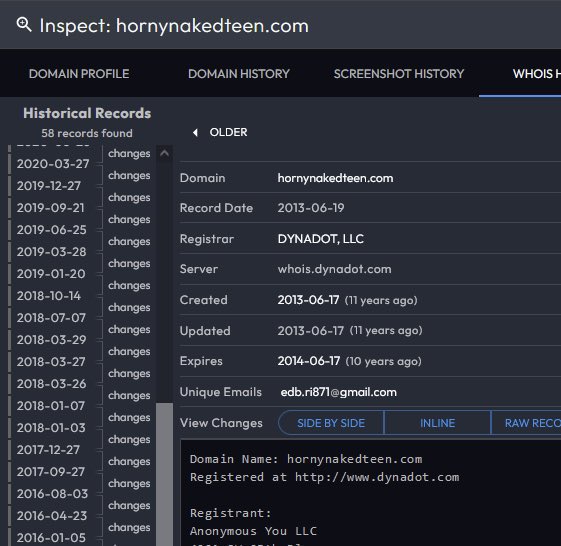The height and width of the screenshot is (546, 561).
Task: Open changes between 2018-07-07 and 2018-03-29
Action: click(x=129, y=329)
